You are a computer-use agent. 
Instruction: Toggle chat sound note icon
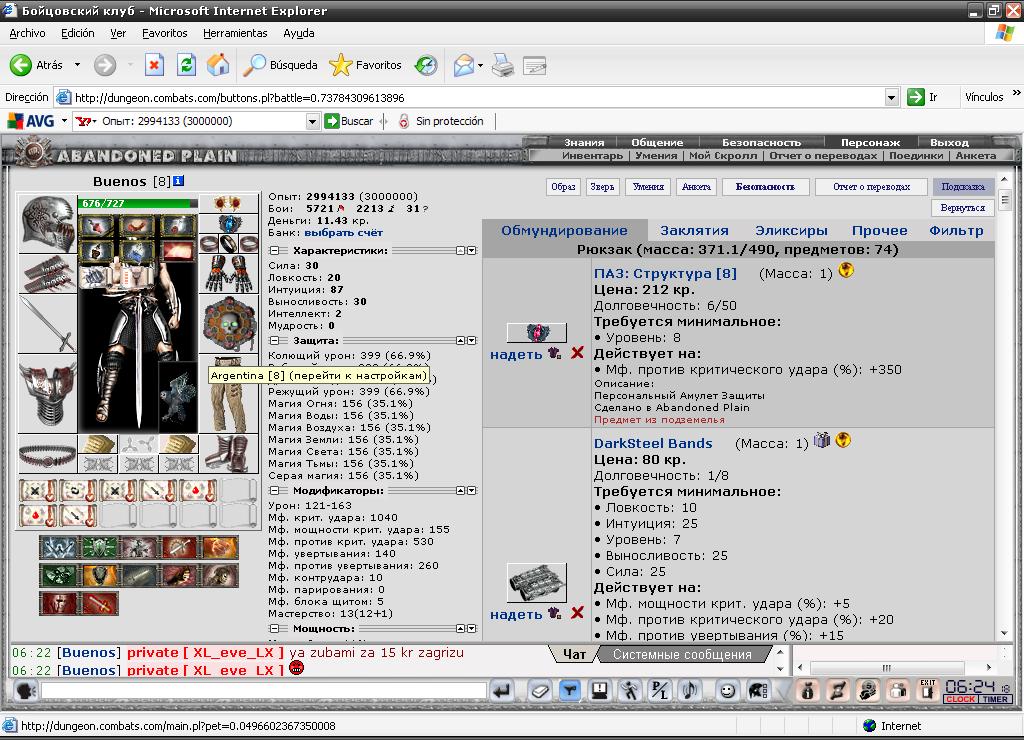(690, 690)
